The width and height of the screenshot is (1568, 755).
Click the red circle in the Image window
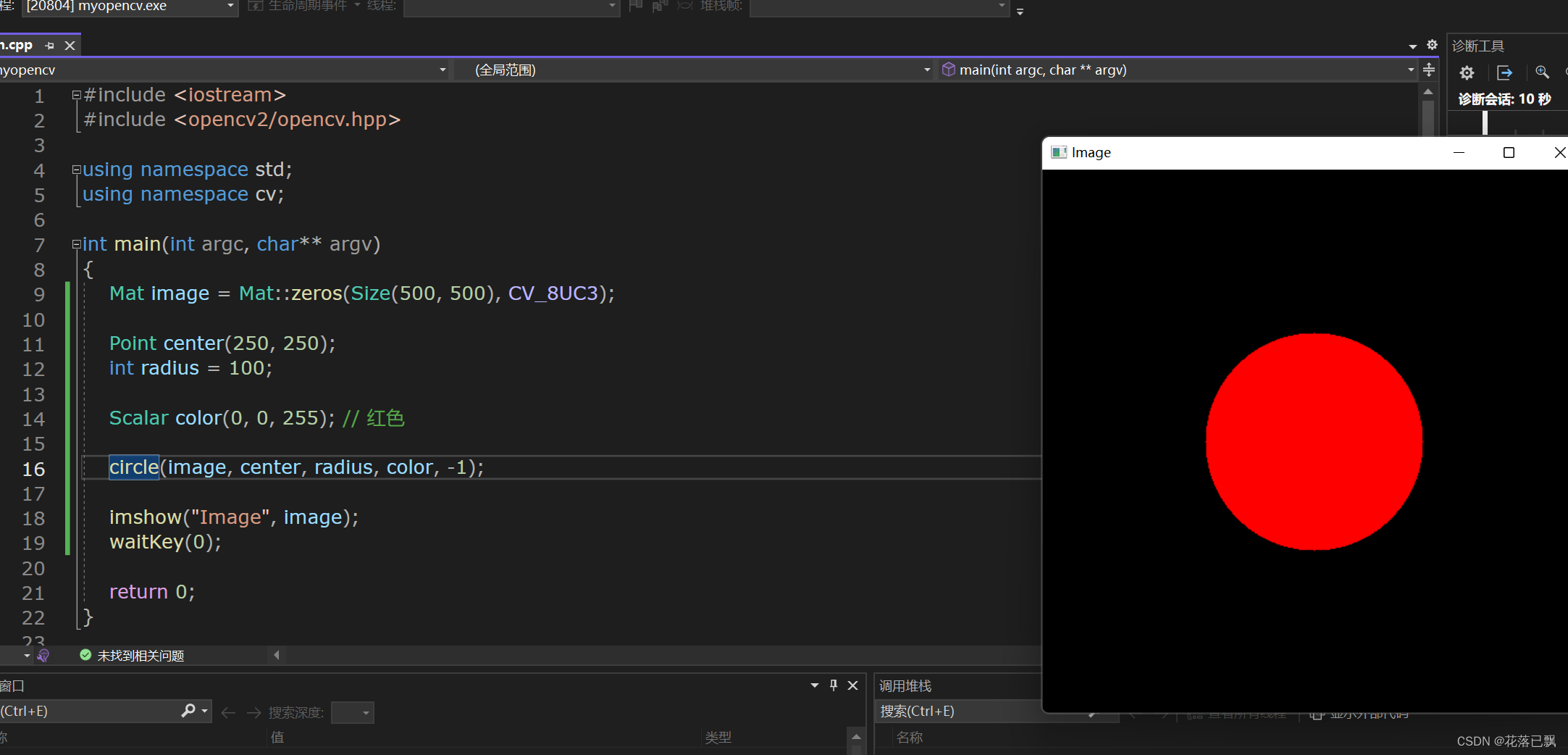coord(1314,441)
